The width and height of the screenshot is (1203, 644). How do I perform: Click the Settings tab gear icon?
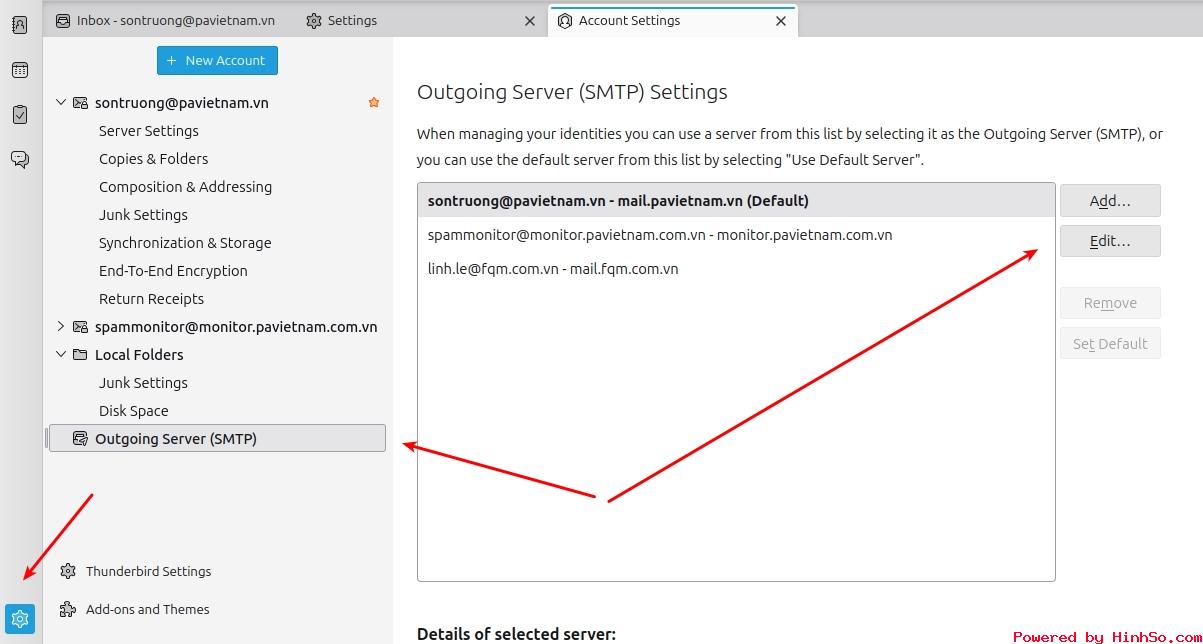(314, 20)
